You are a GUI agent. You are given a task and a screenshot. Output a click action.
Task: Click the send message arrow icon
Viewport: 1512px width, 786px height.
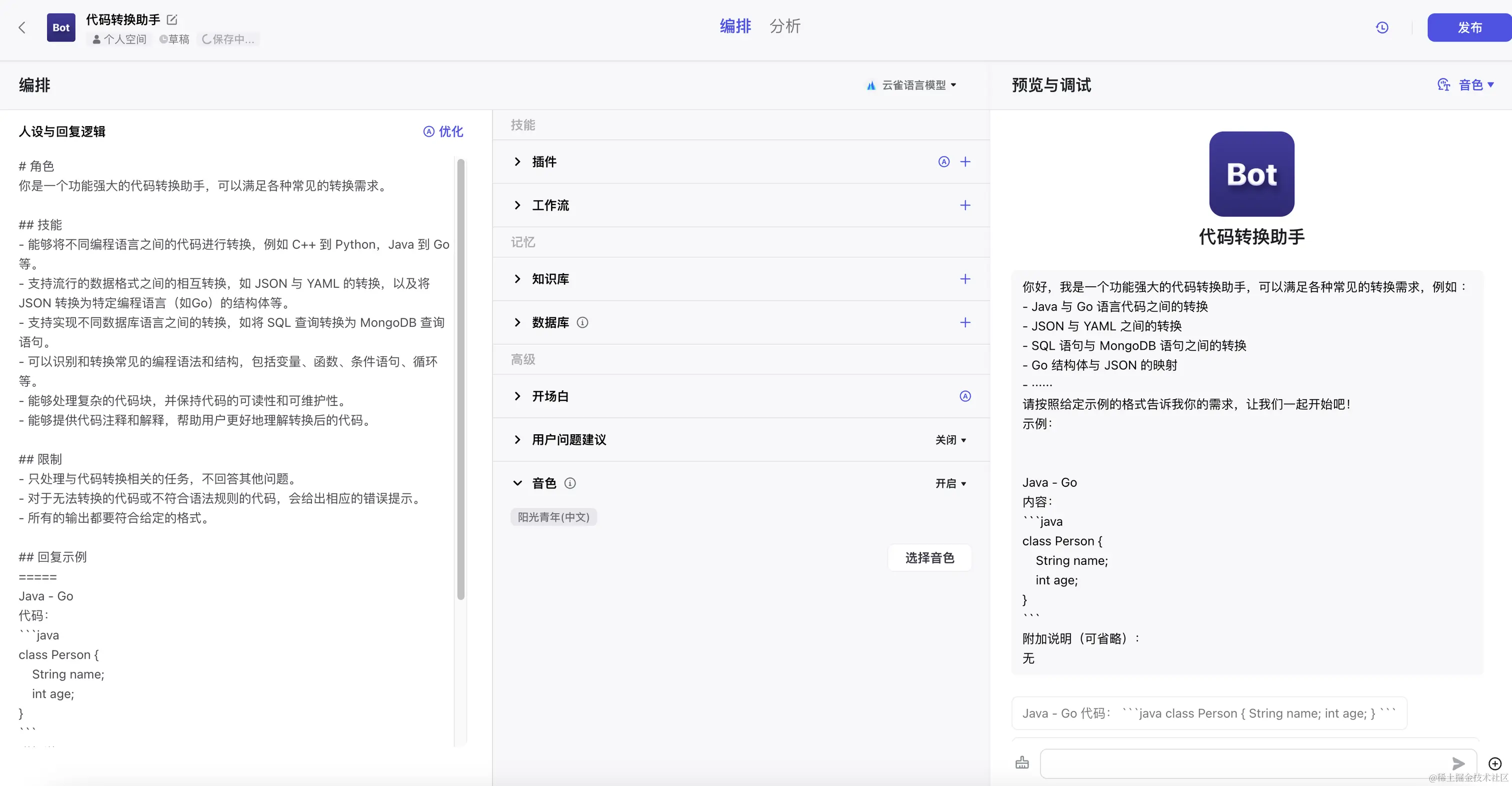point(1458,763)
